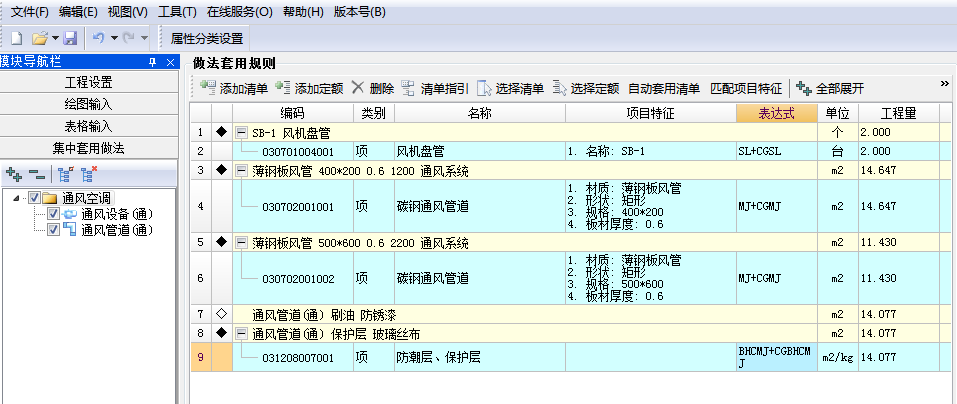Click the 添加清单 toolbar icon

(x=208, y=88)
